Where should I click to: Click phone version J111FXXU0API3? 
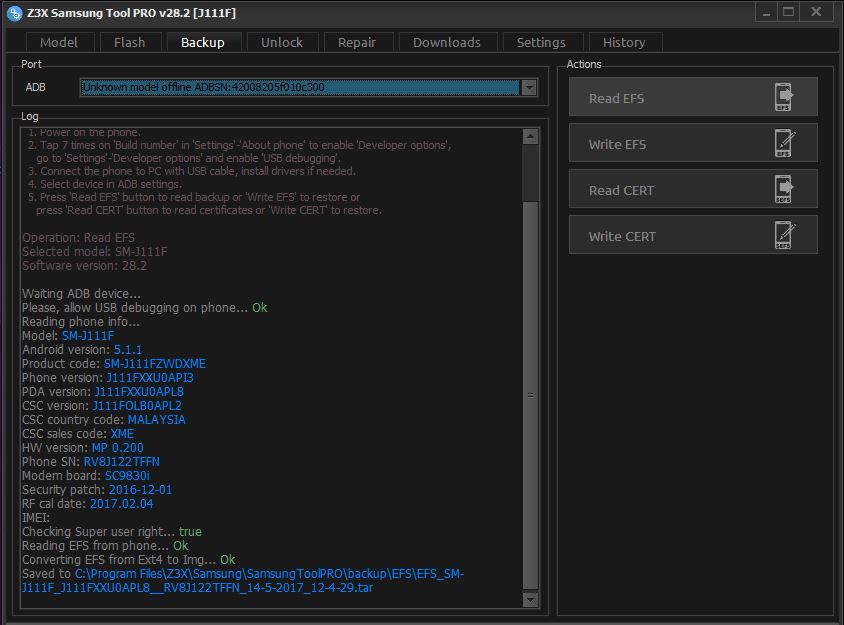pos(150,378)
